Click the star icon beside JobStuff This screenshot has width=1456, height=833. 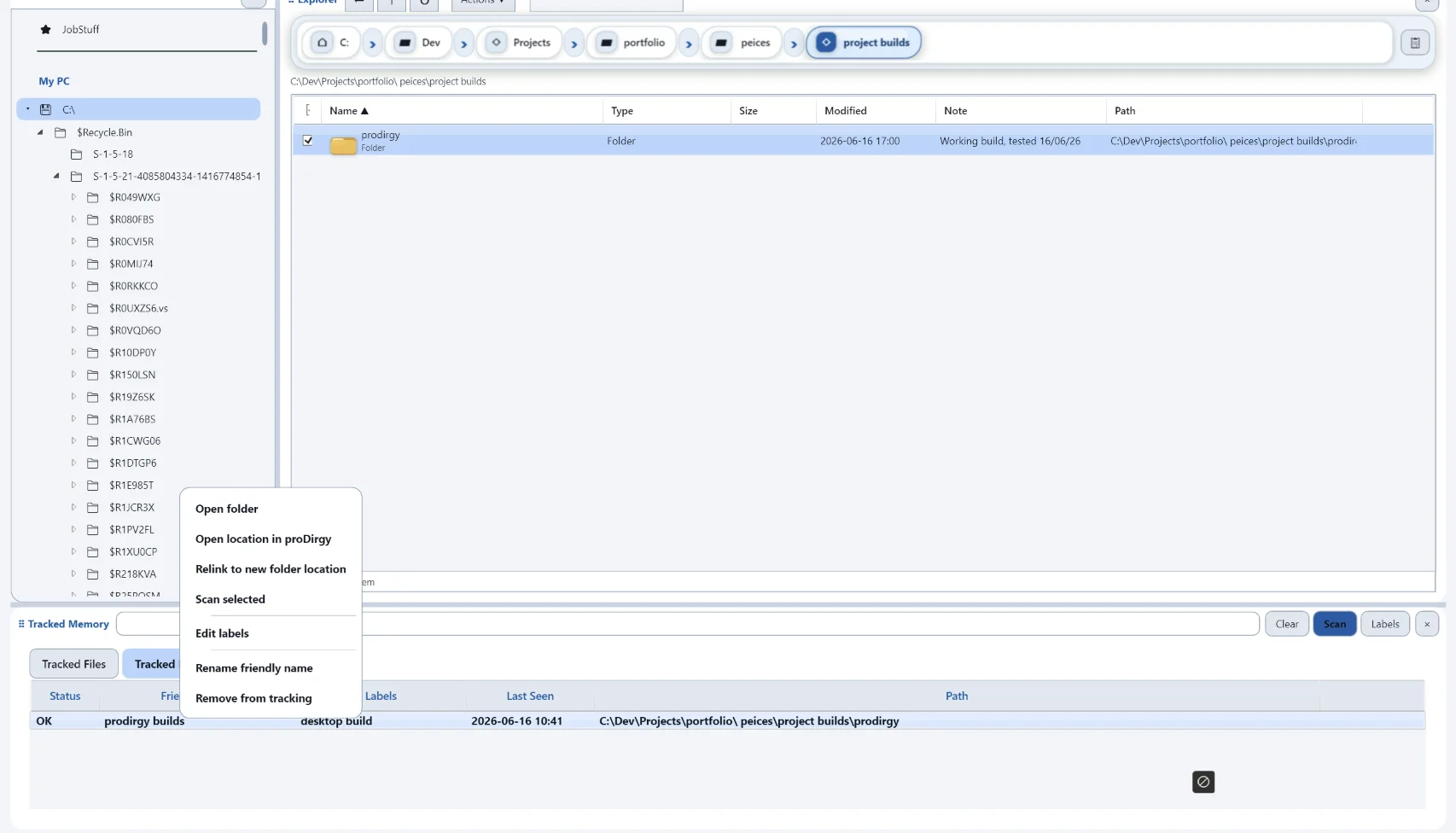pyautogui.click(x=45, y=29)
